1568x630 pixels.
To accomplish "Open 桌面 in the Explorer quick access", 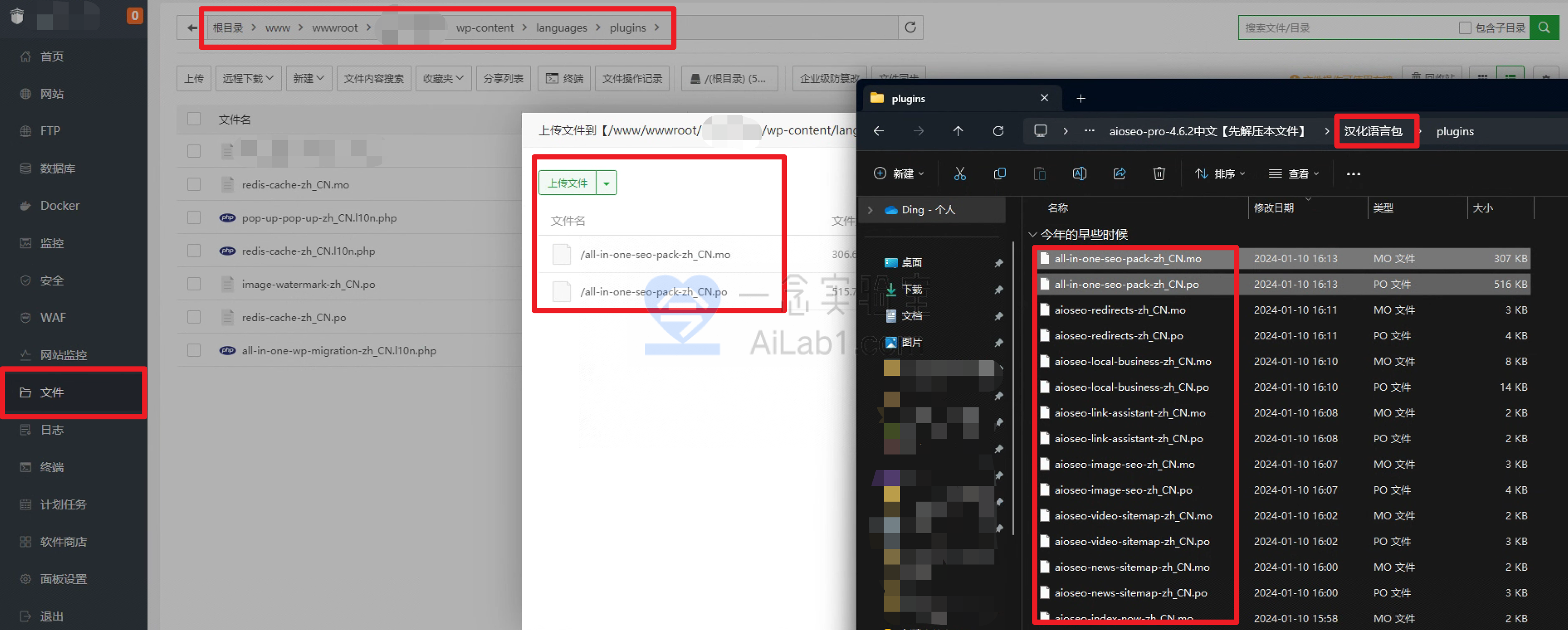I will click(911, 263).
